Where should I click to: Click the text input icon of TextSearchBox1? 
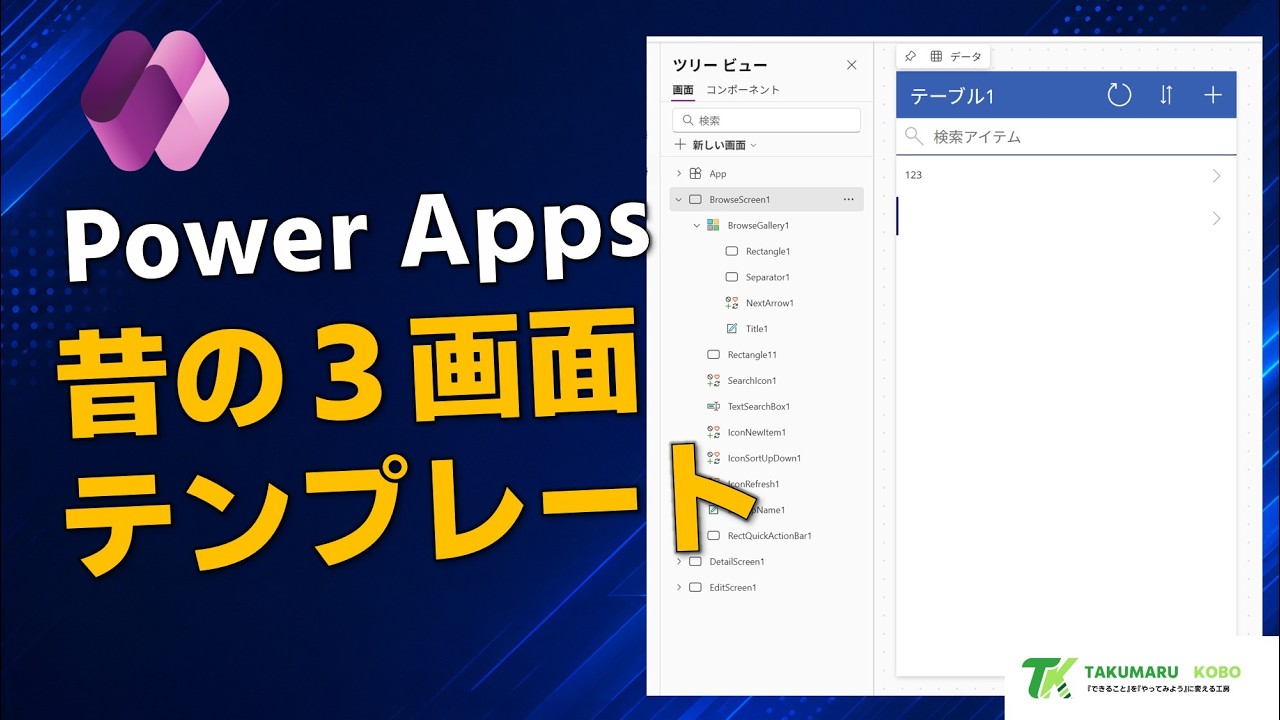714,407
